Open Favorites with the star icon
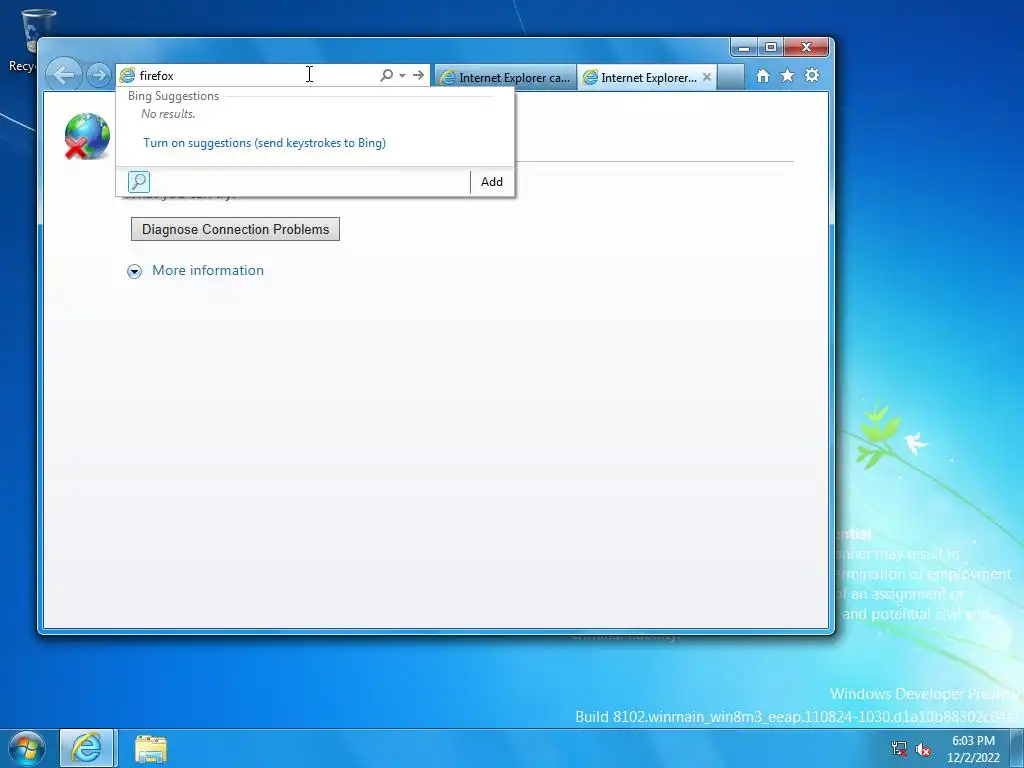This screenshot has height=768, width=1024. (788, 76)
